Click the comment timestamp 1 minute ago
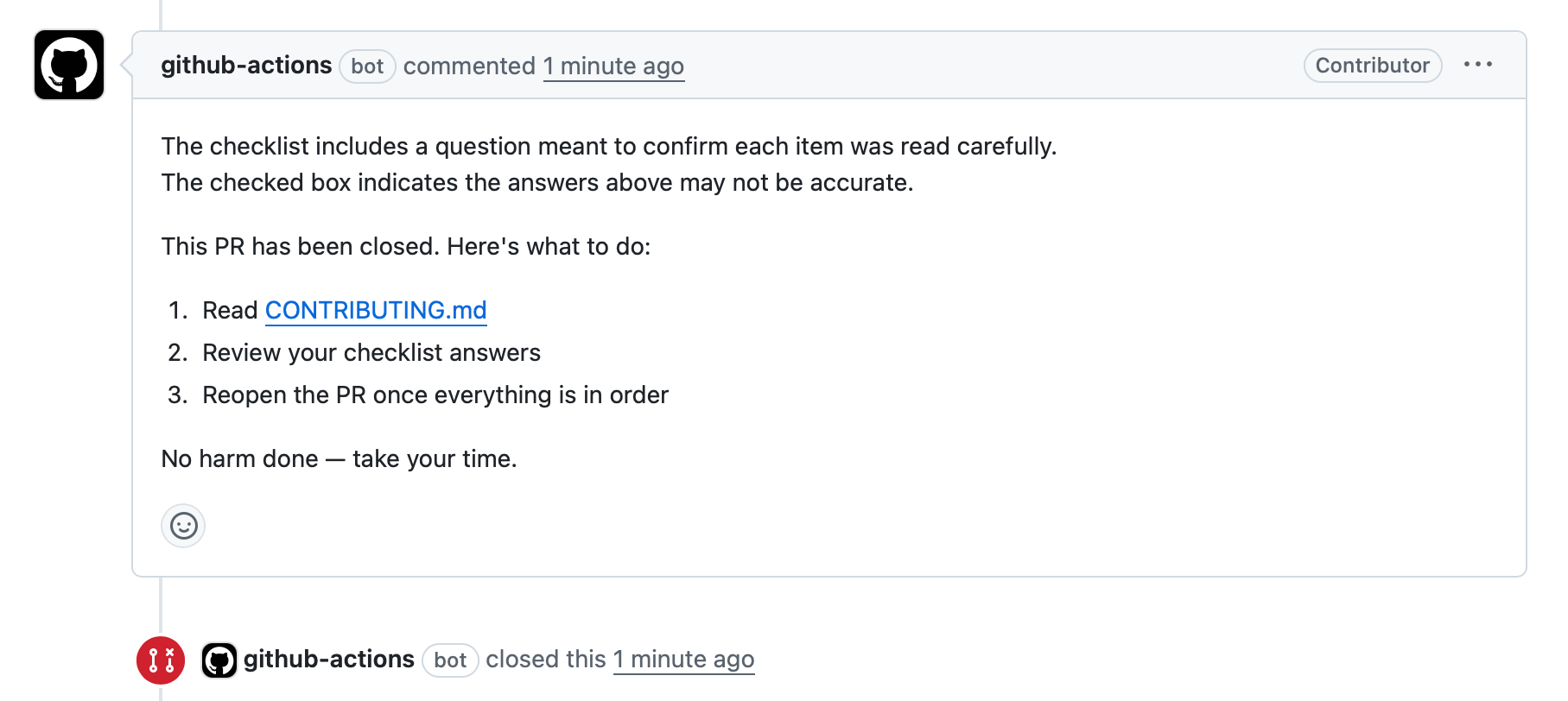 [x=613, y=66]
